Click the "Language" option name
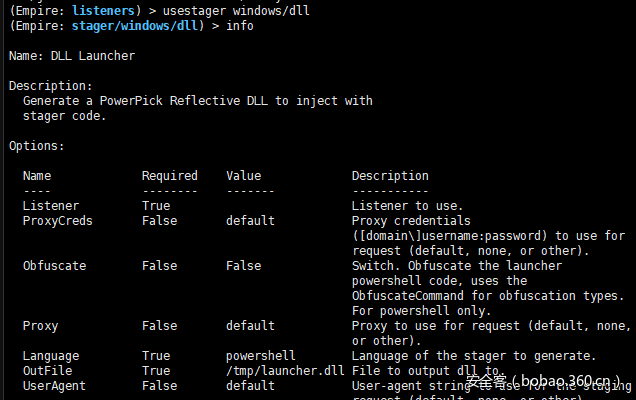The image size is (636, 400). pos(51,356)
